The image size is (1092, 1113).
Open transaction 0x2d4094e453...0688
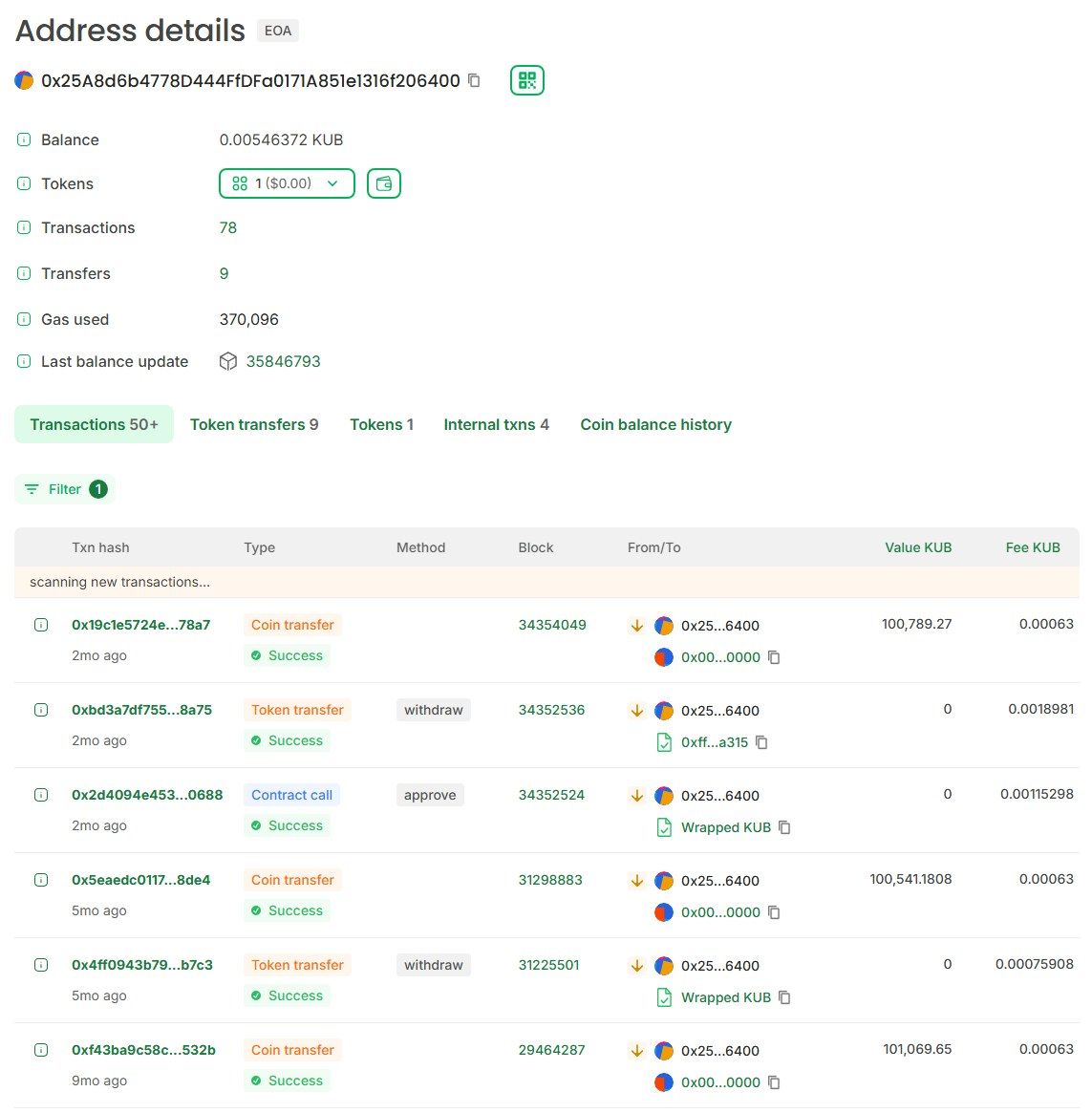[x=147, y=795]
